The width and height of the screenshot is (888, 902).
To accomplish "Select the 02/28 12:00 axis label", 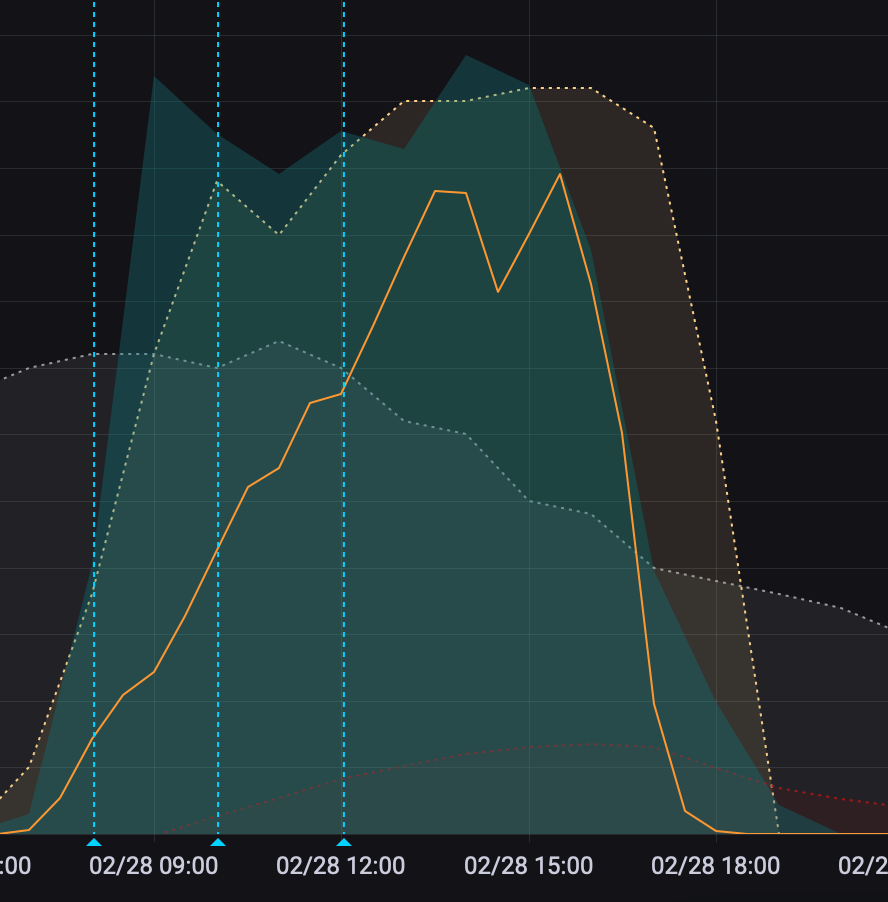I will (x=341, y=865).
